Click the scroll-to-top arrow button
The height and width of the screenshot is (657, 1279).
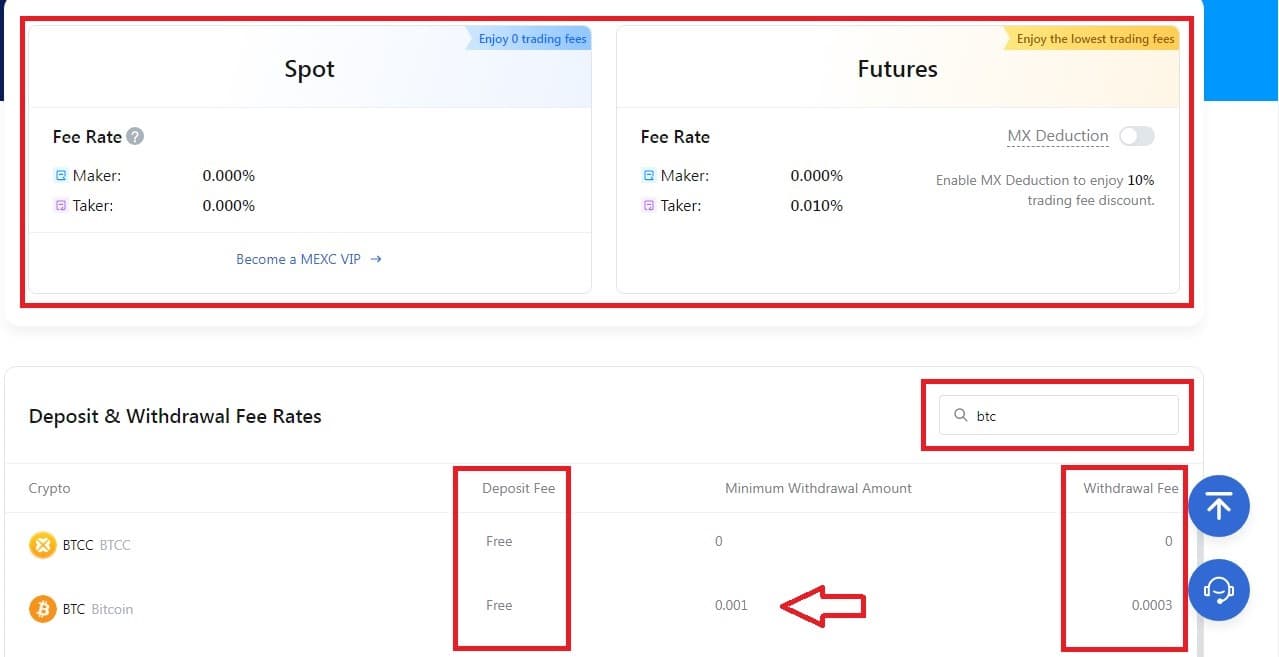[x=1218, y=507]
